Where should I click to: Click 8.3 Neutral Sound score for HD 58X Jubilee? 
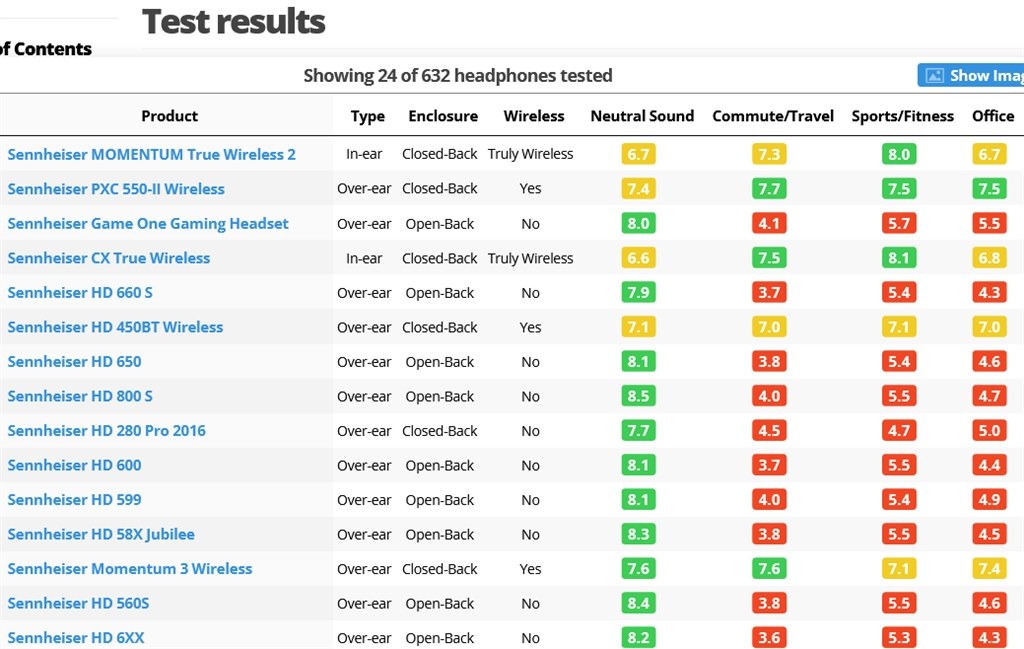tap(638, 535)
